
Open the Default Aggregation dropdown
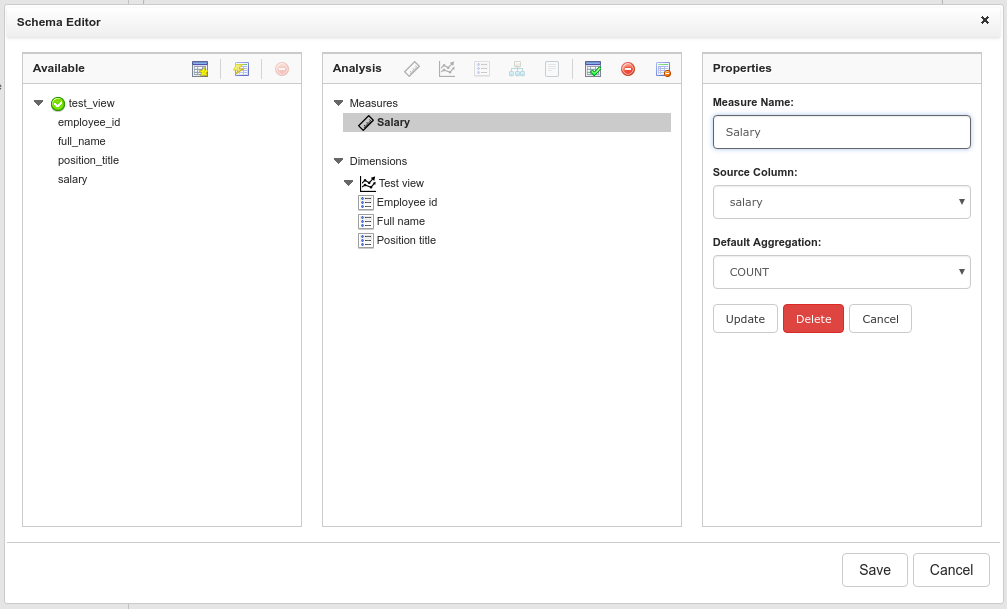[841, 272]
